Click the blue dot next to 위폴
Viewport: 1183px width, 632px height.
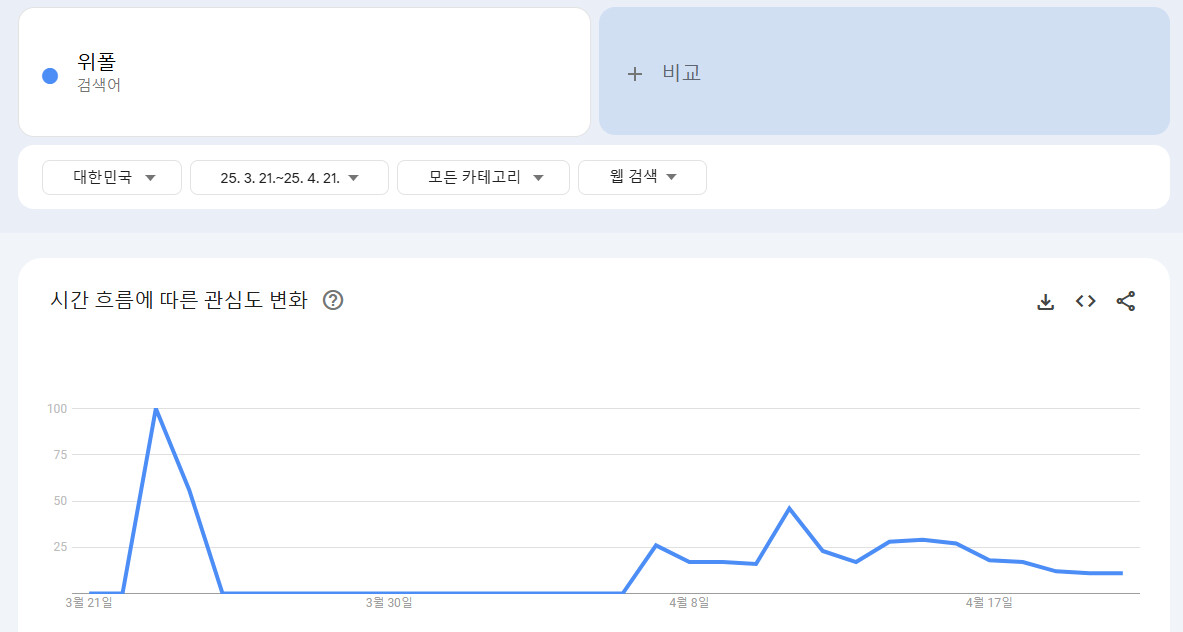[x=50, y=75]
